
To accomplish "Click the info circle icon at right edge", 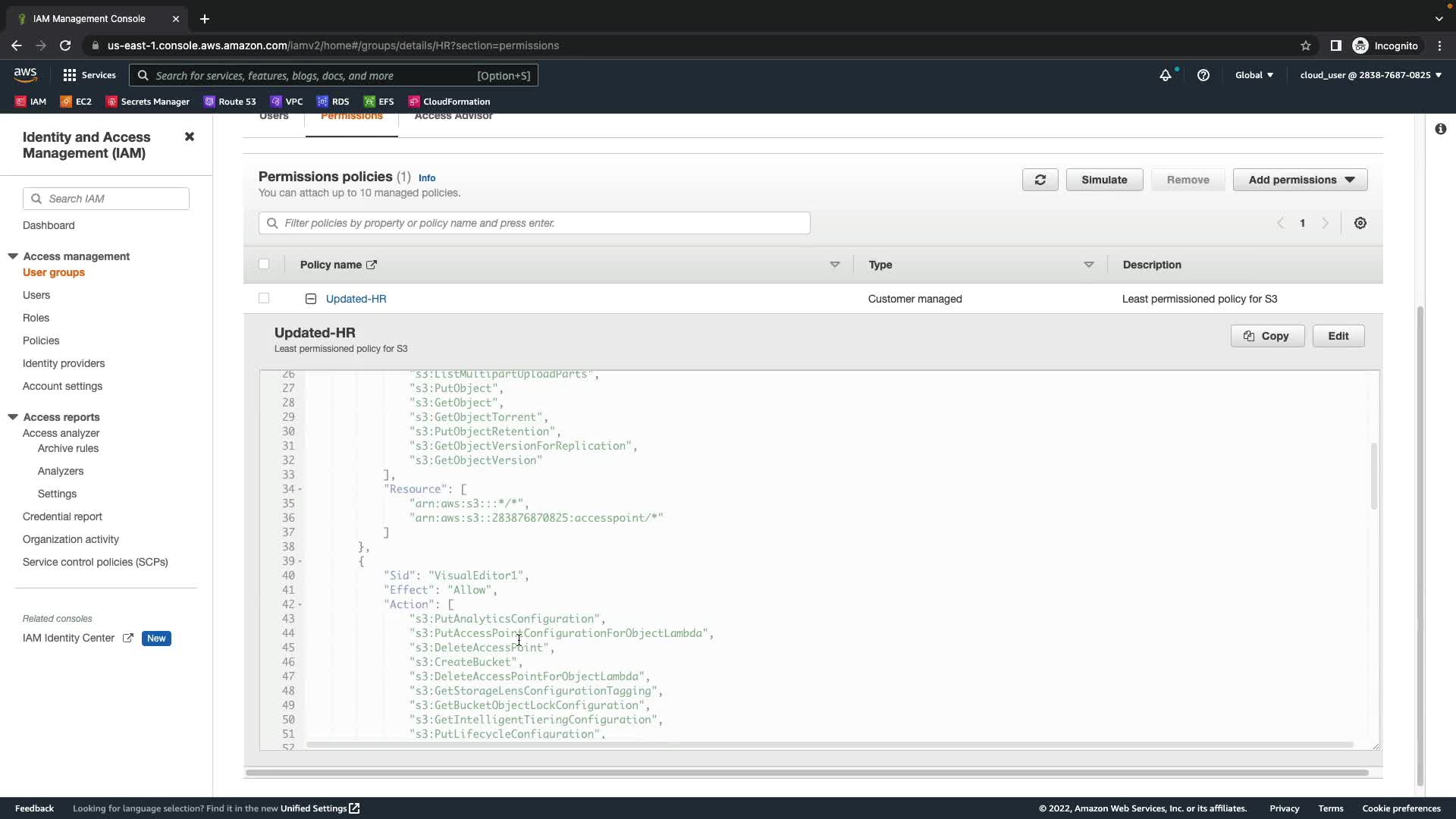I will click(1440, 129).
